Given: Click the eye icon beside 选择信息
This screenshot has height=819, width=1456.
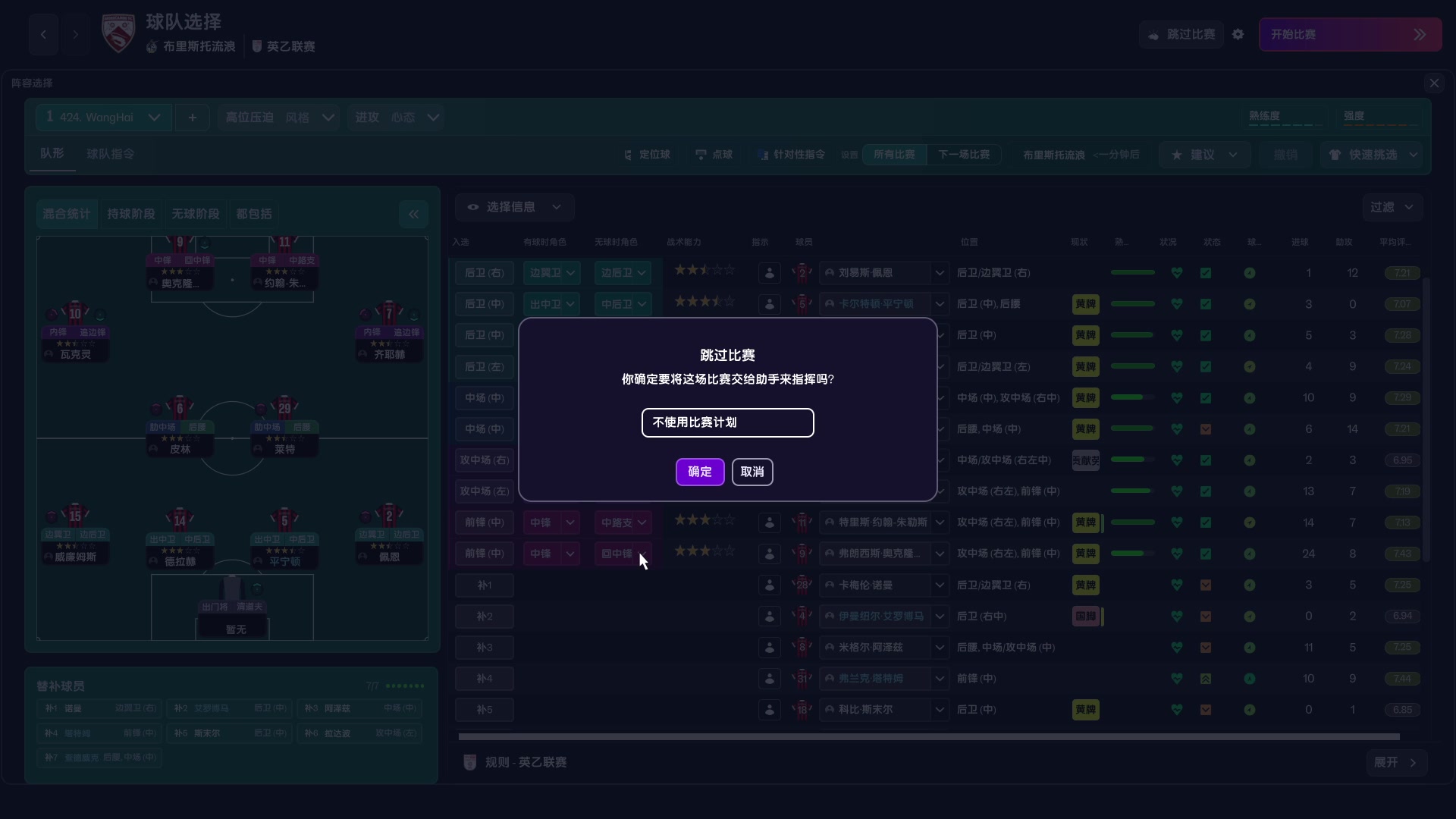Looking at the screenshot, I should (473, 207).
